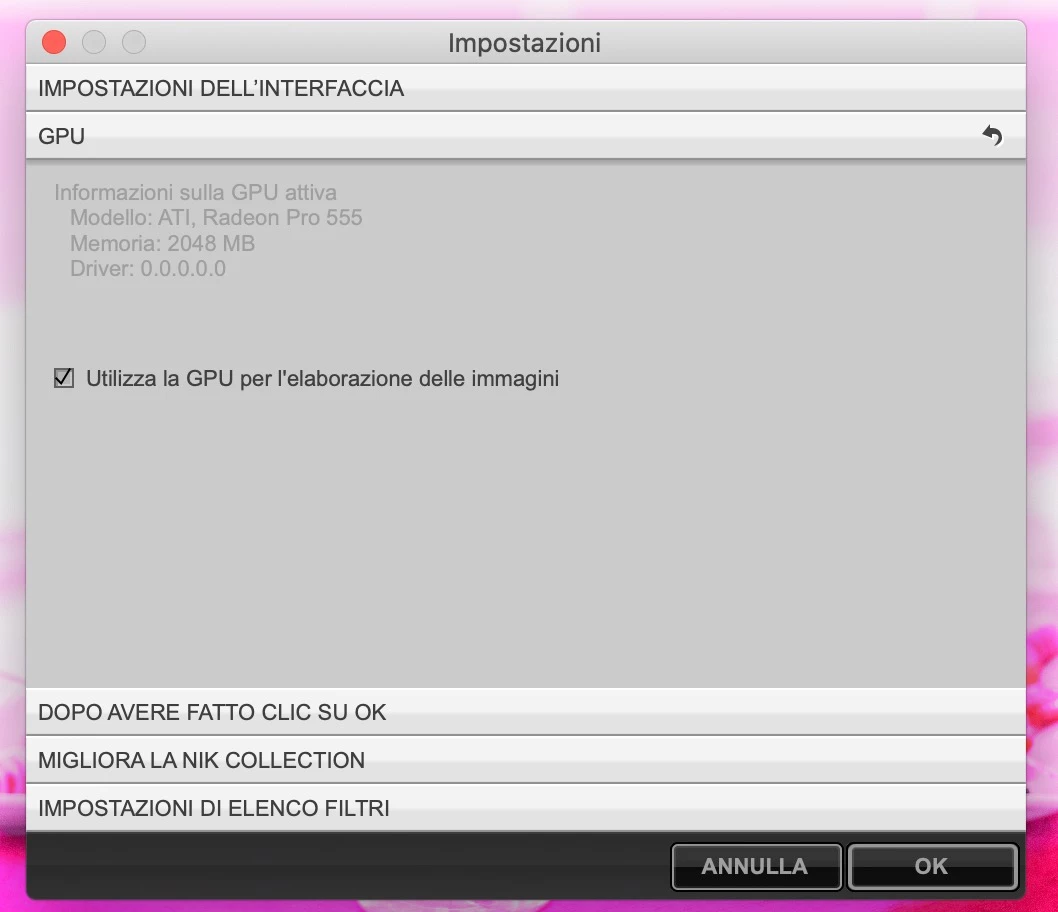Screen dimensions: 1058x912
Task: Click 'Informazioni sulla GPU attiva' heading
Action: coord(196,192)
